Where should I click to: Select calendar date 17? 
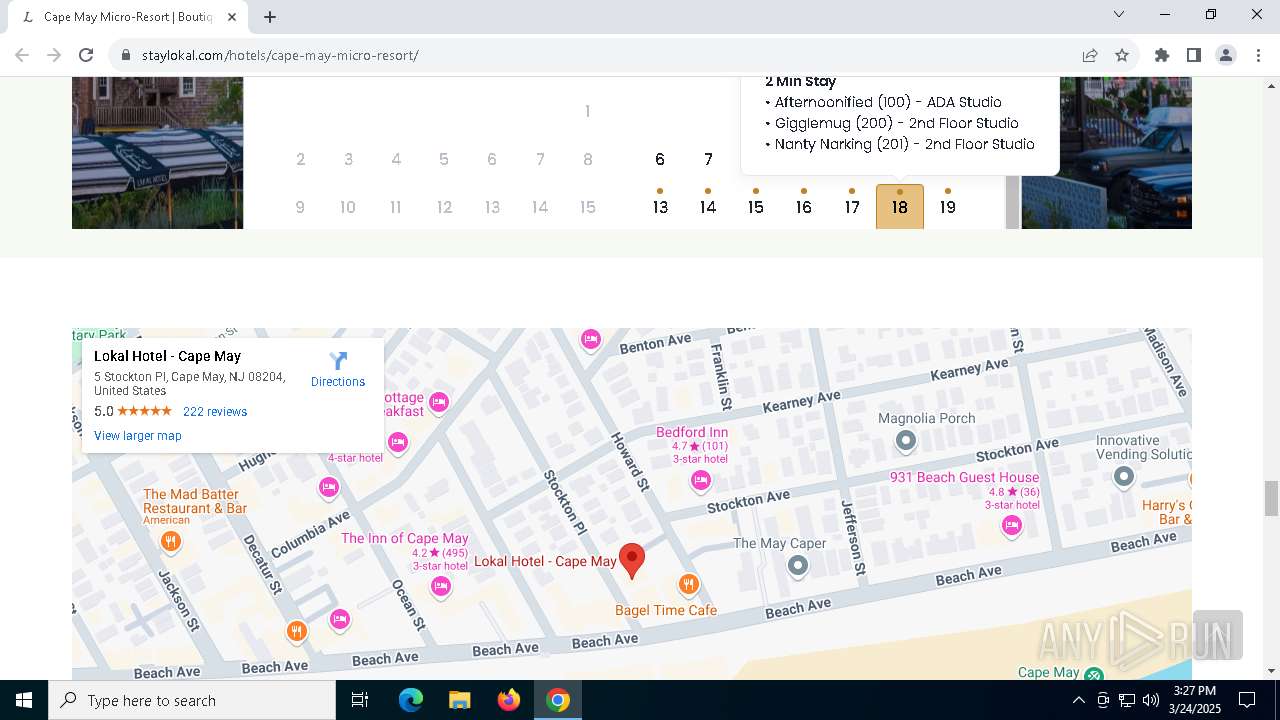pos(852,206)
